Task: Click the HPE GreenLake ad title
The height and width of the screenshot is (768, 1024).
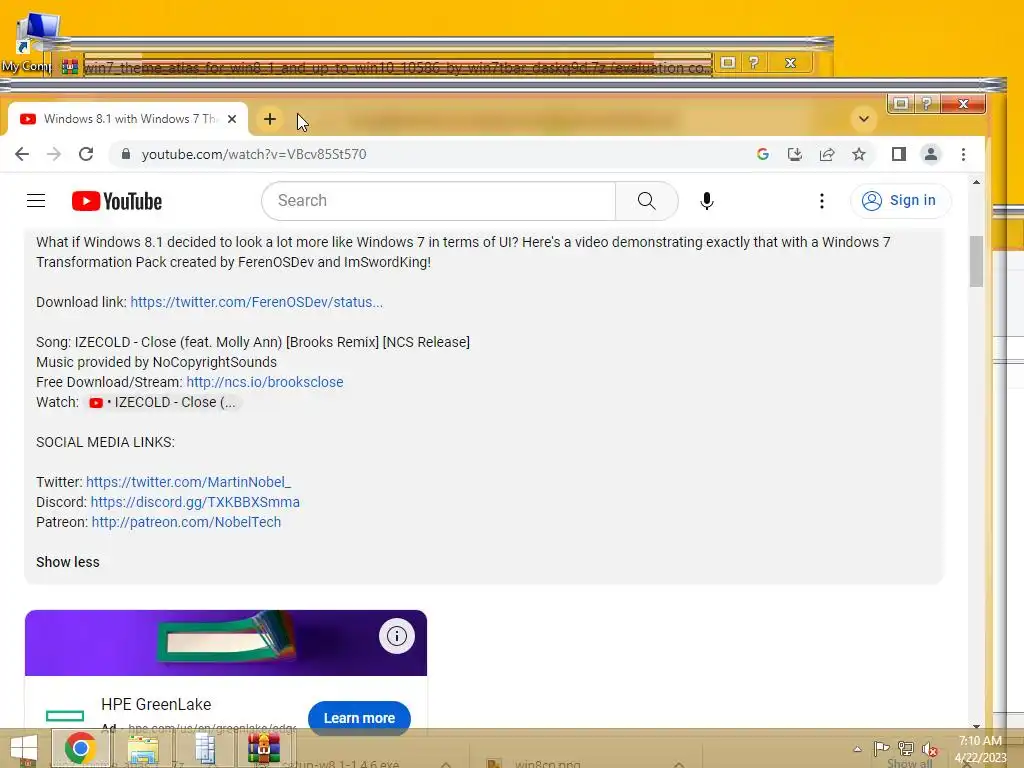Action: coord(156,704)
